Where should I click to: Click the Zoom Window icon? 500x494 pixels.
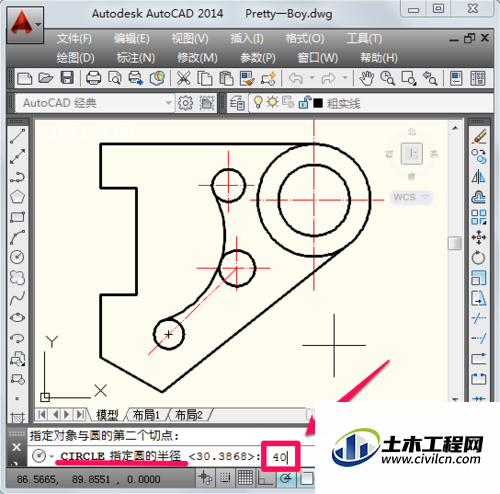(409, 79)
